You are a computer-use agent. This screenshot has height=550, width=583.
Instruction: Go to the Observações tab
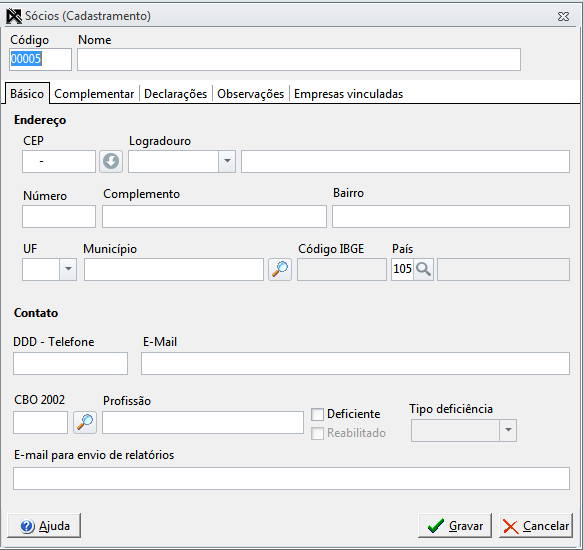(251, 94)
